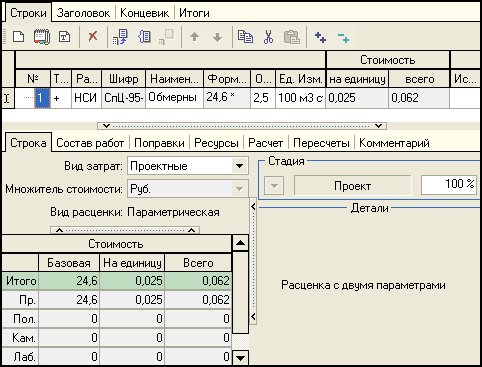Open the Расчет tab

click(x=266, y=143)
